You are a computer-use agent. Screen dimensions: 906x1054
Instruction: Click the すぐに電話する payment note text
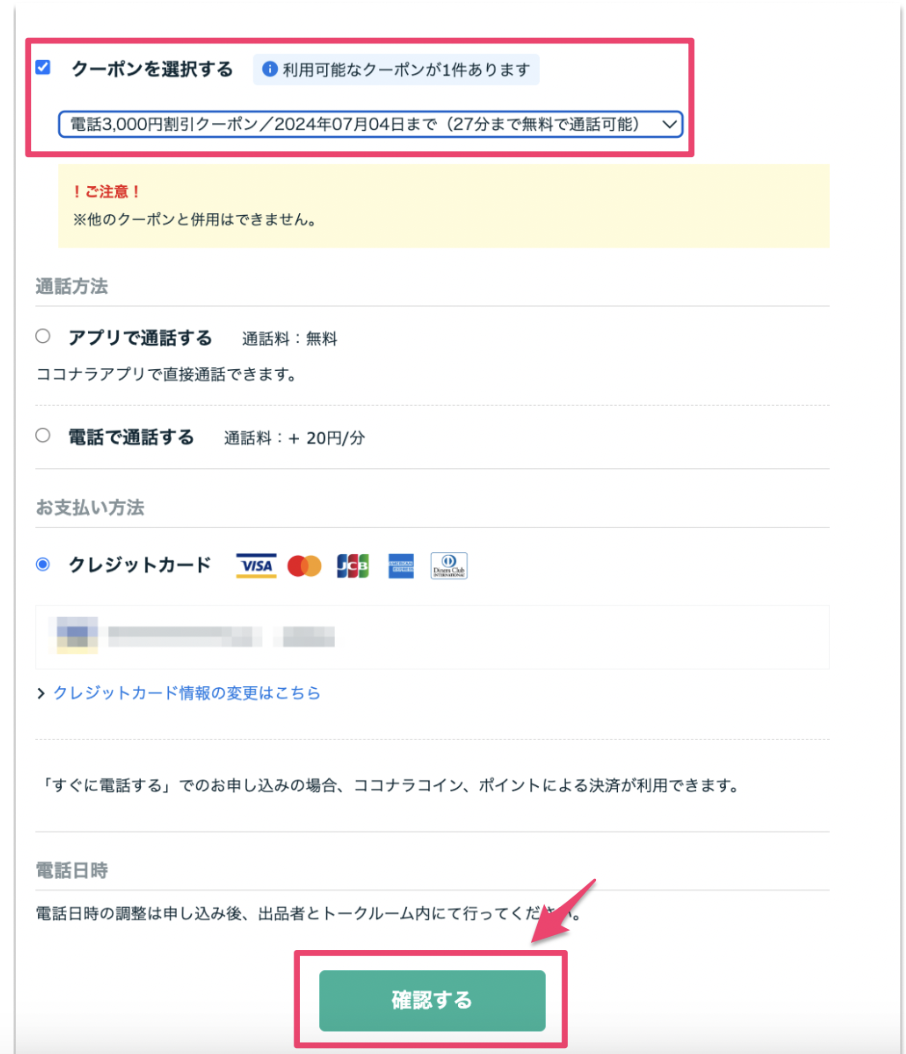tap(390, 785)
